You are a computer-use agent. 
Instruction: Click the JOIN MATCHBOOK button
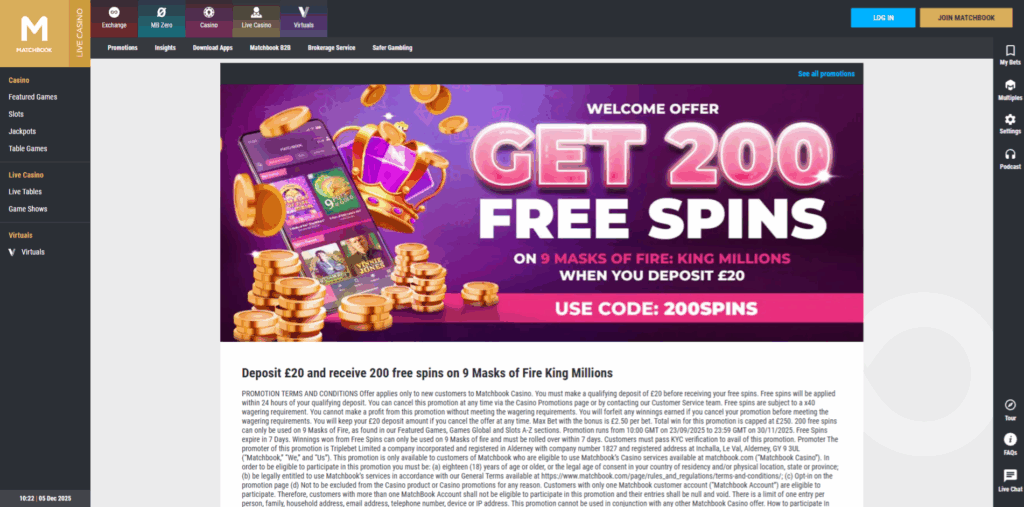pyautogui.click(x=966, y=18)
